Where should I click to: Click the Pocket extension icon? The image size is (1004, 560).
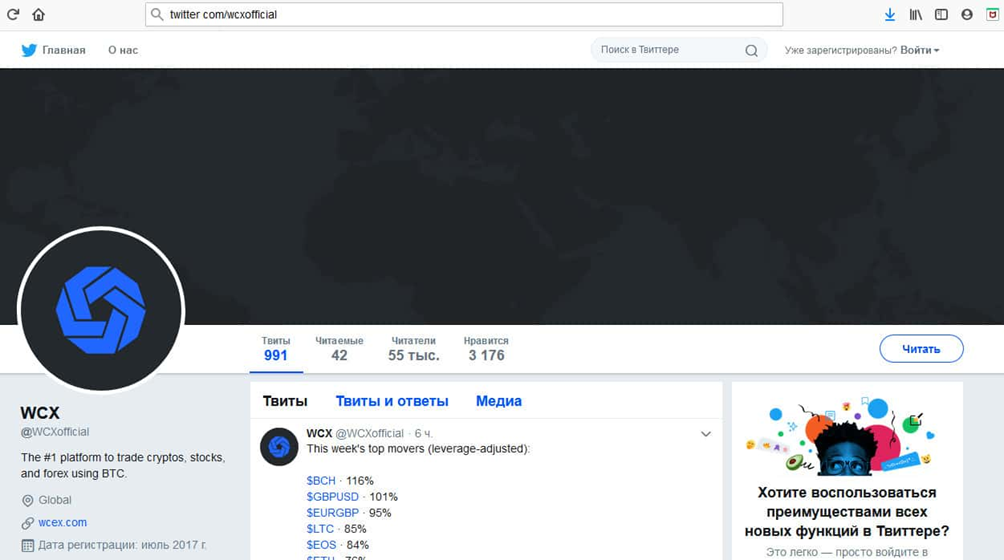[992, 14]
